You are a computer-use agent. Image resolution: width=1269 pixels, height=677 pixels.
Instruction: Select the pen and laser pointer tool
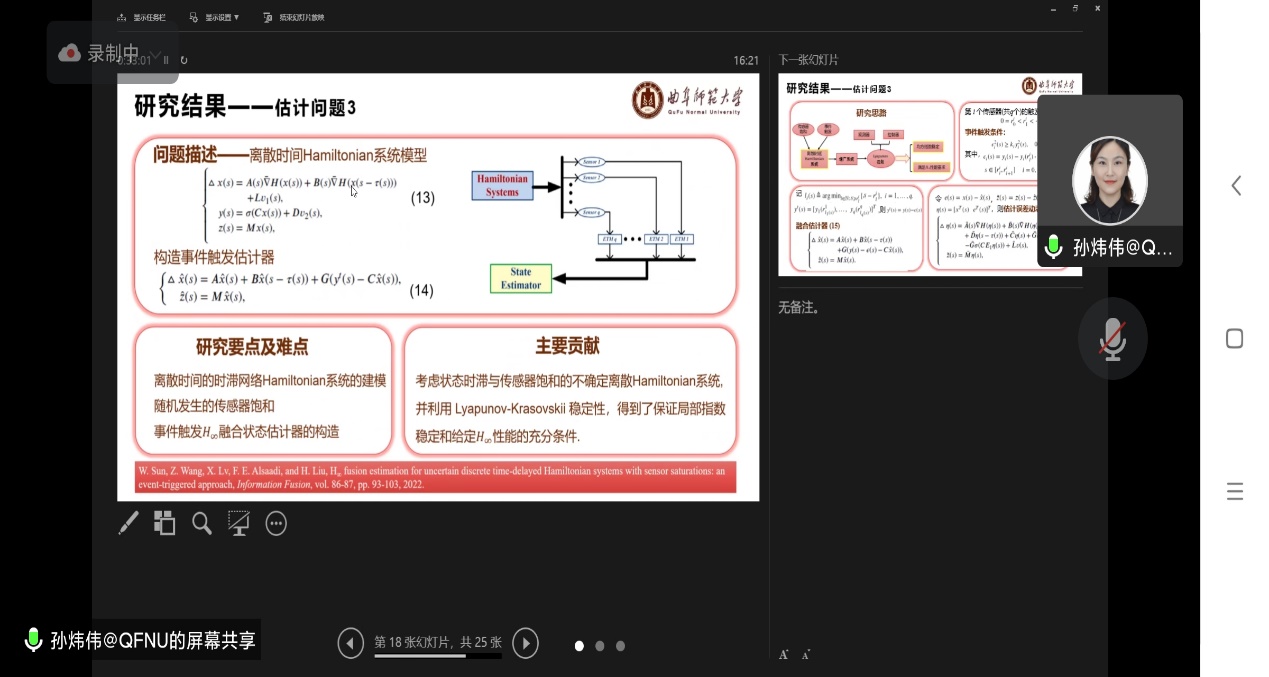click(128, 523)
